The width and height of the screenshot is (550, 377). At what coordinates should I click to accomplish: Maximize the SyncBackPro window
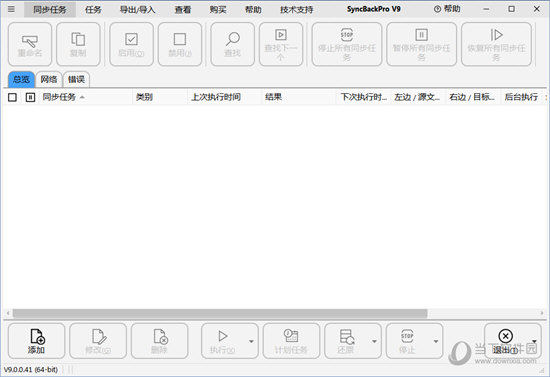[511, 9]
